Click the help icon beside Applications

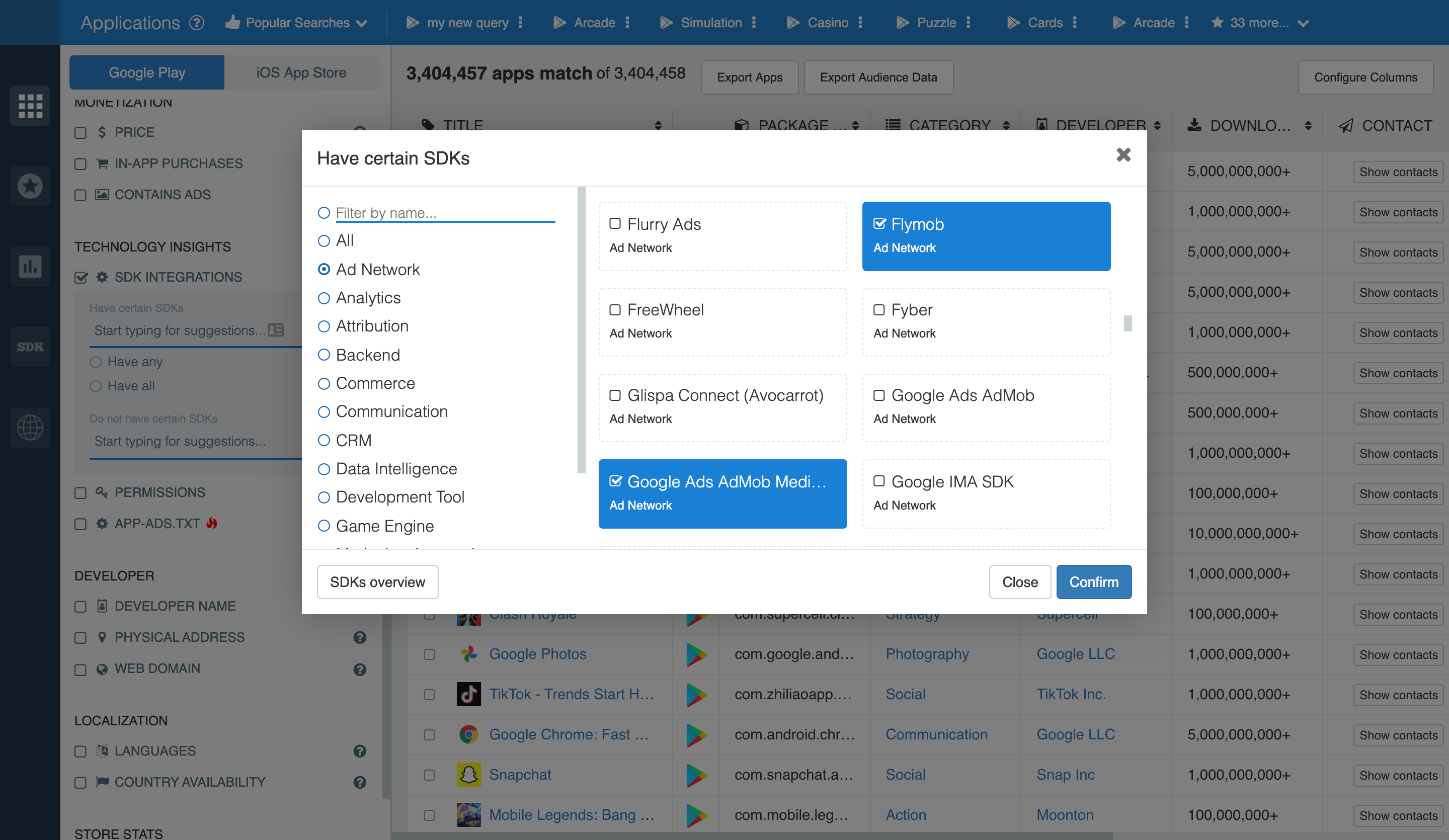pos(197,23)
